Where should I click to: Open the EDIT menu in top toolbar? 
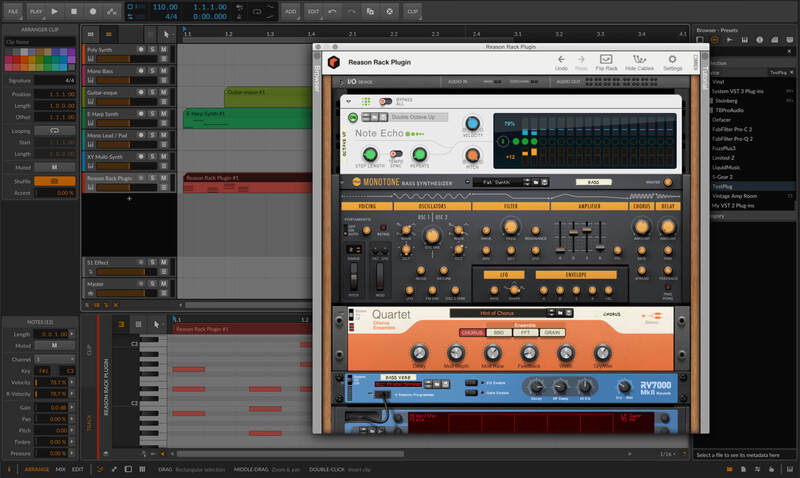click(313, 11)
